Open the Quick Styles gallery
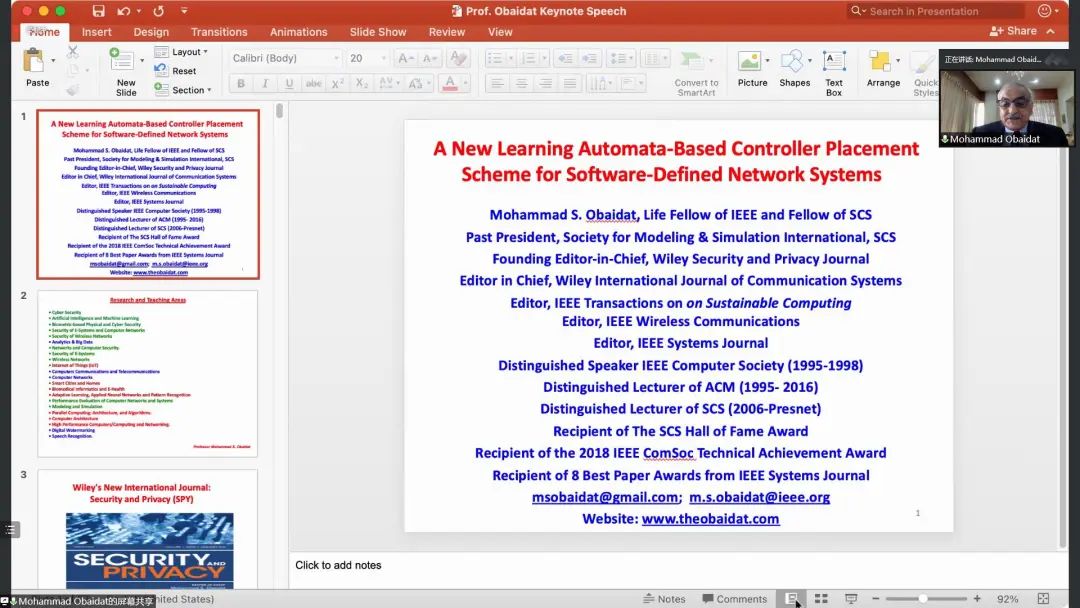The width and height of the screenshot is (1080, 608). pyautogui.click(x=924, y=72)
